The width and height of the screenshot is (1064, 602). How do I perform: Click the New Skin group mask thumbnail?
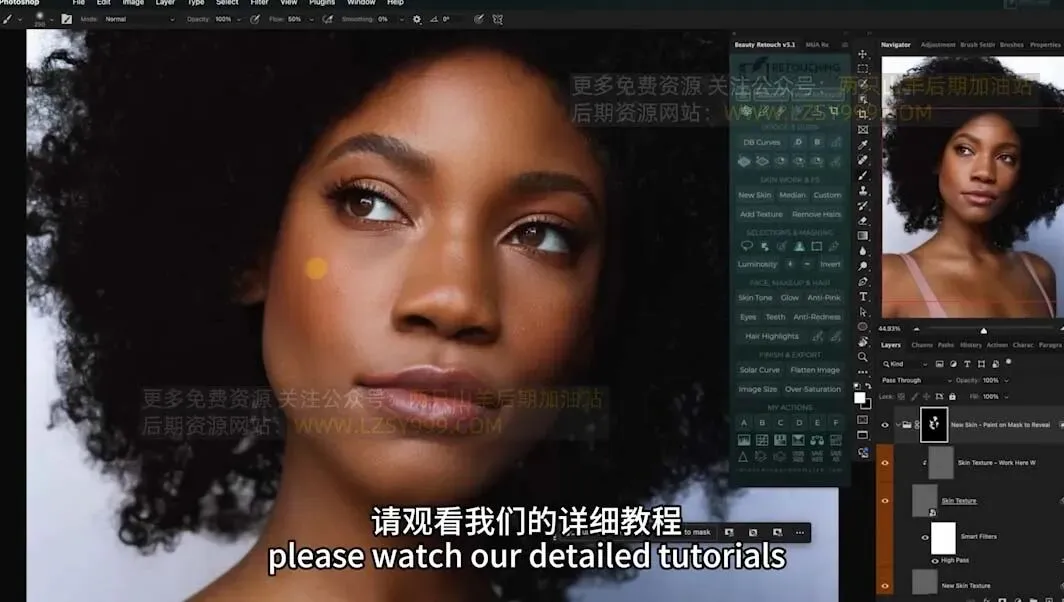click(934, 424)
